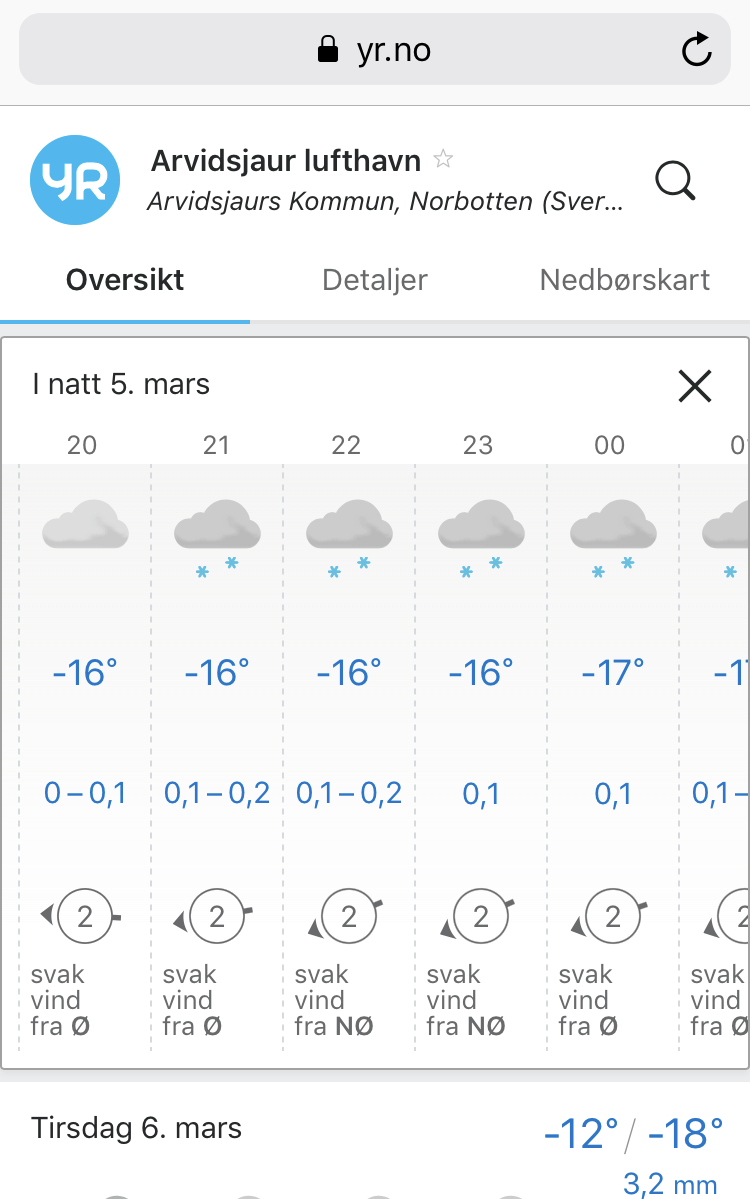Open the Nedbørskart tab

625,280
